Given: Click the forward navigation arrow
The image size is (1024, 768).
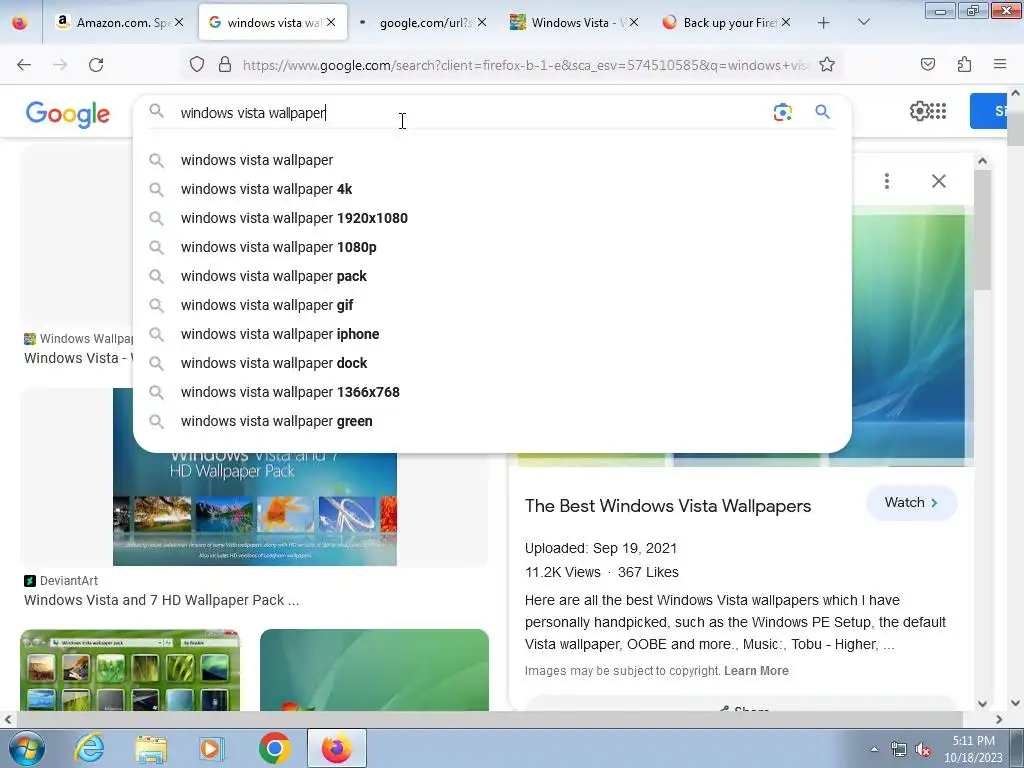Looking at the screenshot, I should coord(60,65).
